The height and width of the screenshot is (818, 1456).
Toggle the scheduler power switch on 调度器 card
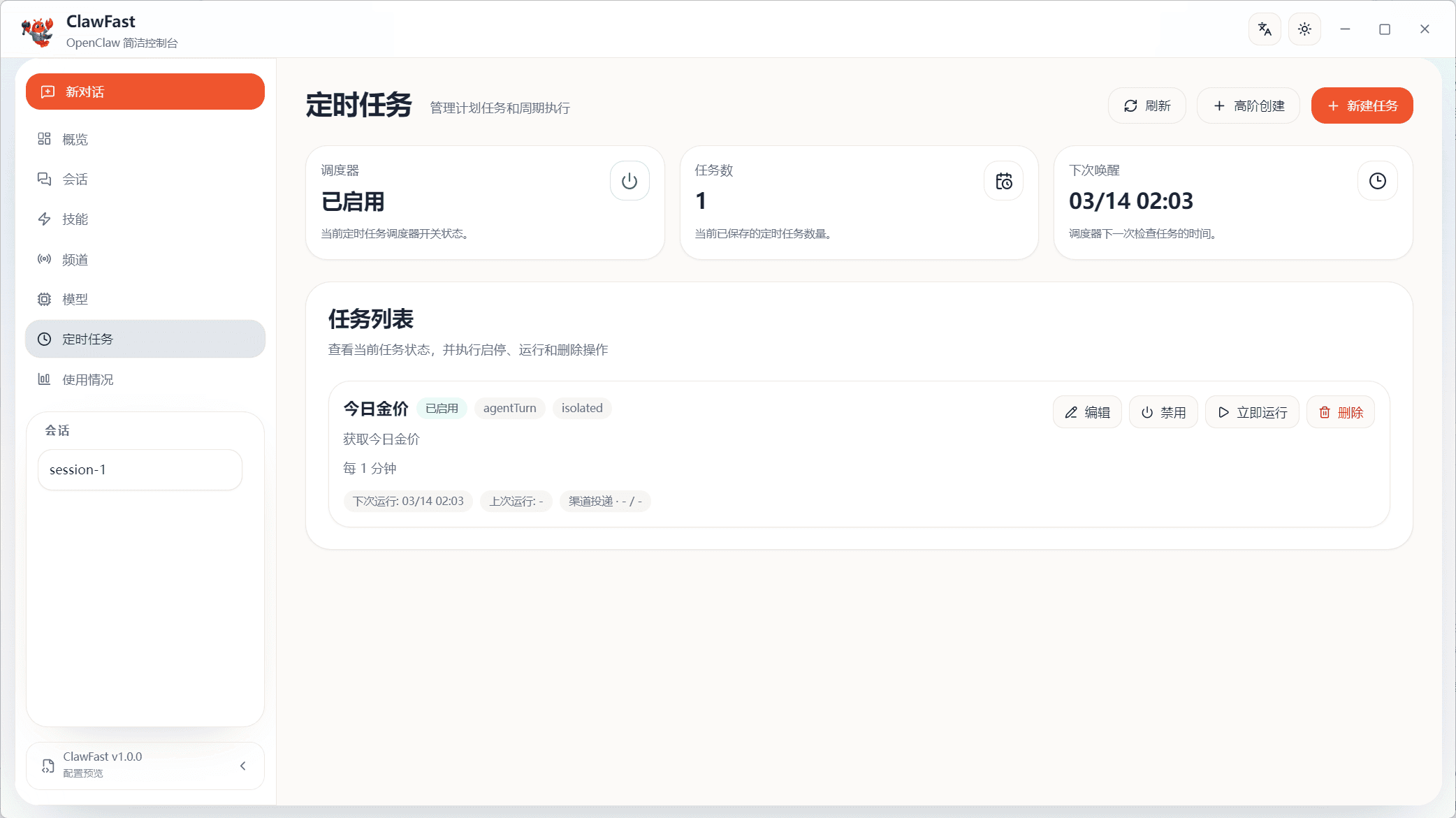[629, 180]
